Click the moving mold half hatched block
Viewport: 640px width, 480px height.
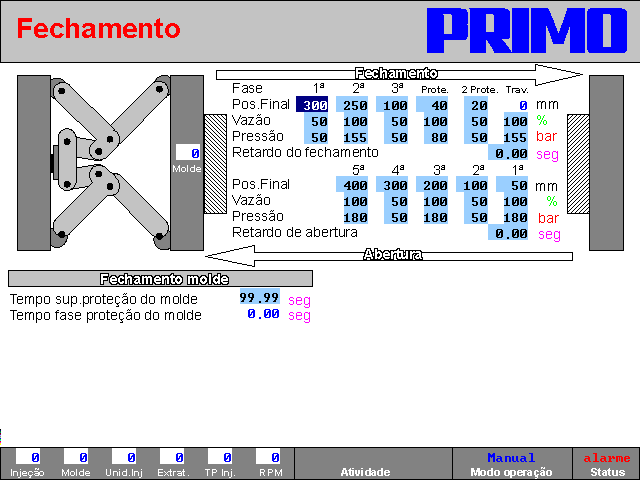click(x=215, y=164)
